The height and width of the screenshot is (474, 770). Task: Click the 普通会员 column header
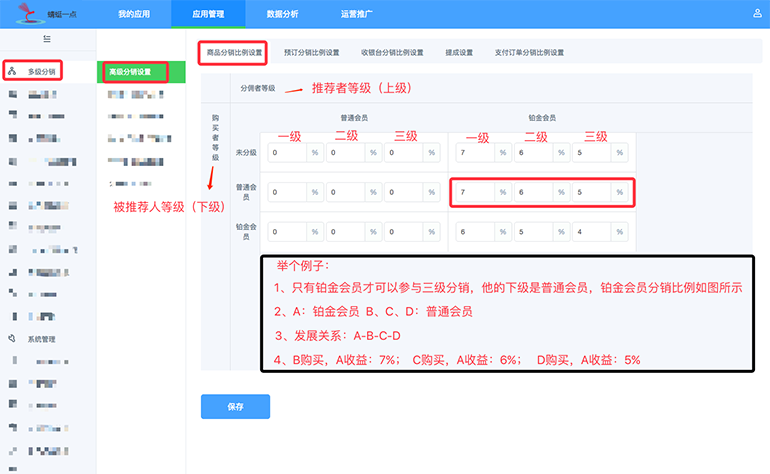coord(354,118)
